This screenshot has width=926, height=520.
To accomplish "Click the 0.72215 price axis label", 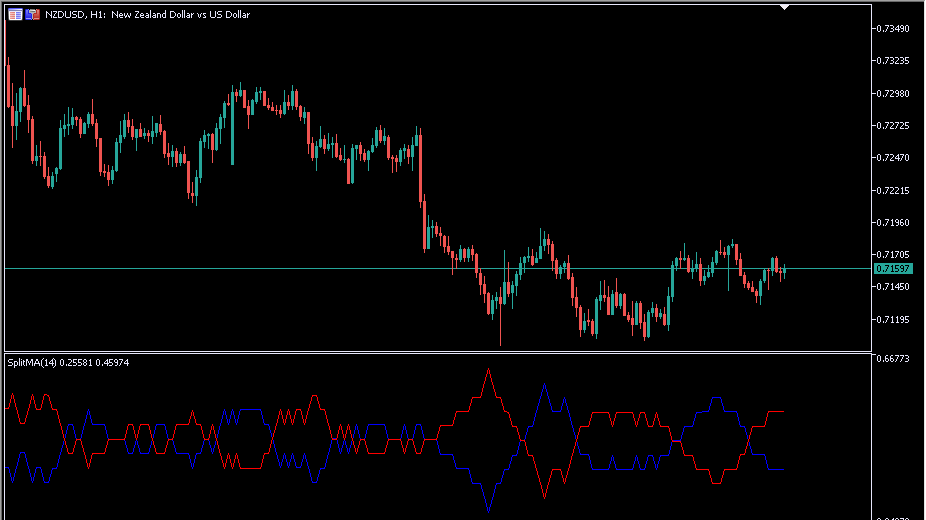I will 892,190.
